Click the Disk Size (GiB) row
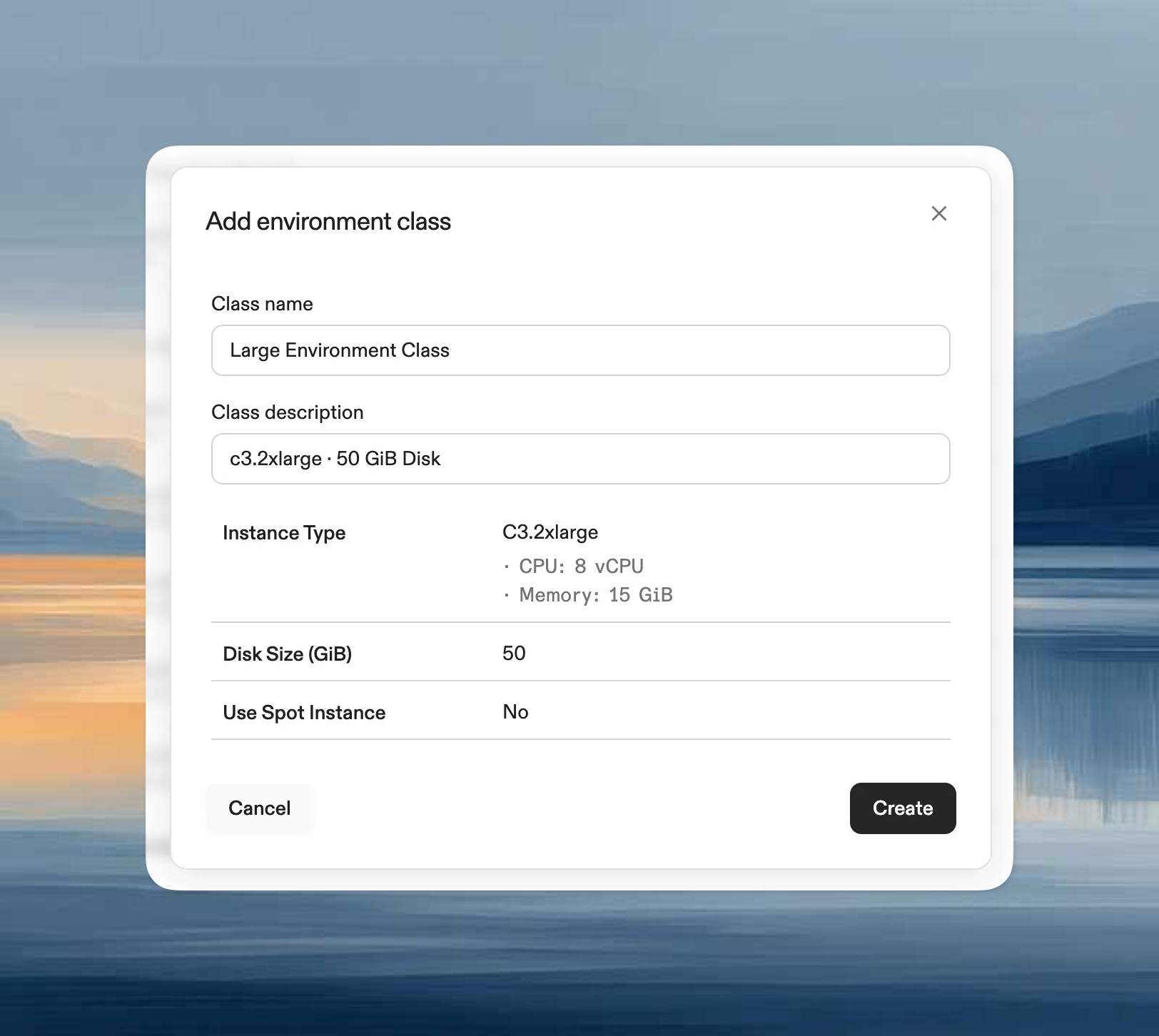This screenshot has width=1159, height=1036. (x=288, y=654)
